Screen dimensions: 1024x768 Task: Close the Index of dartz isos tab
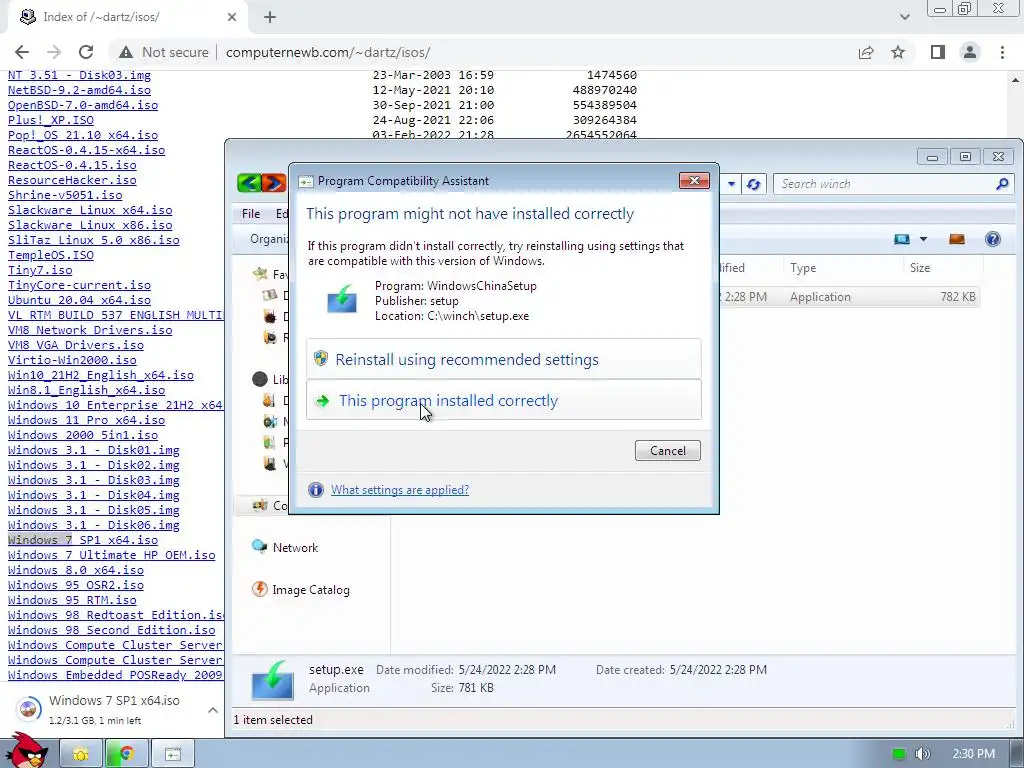(x=232, y=18)
